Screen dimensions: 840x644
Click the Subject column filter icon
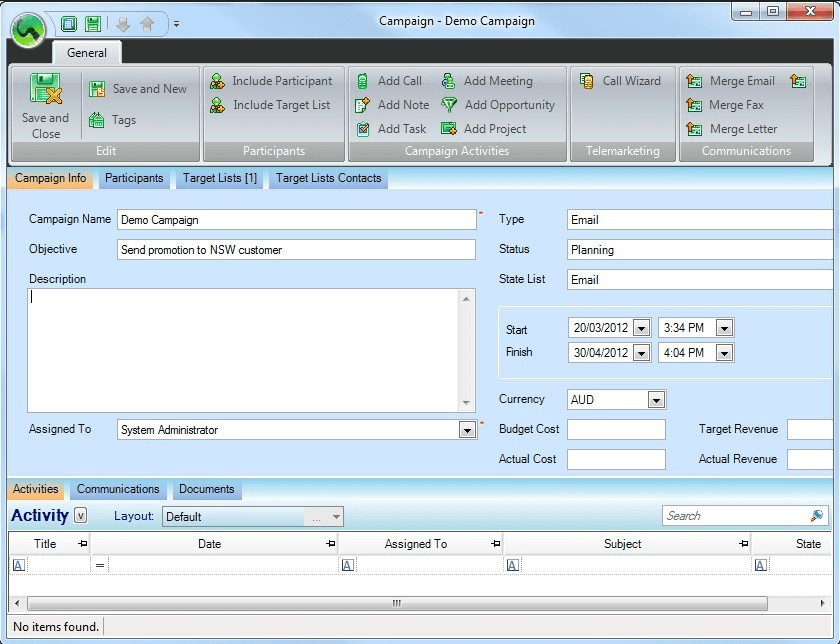[x=513, y=565]
